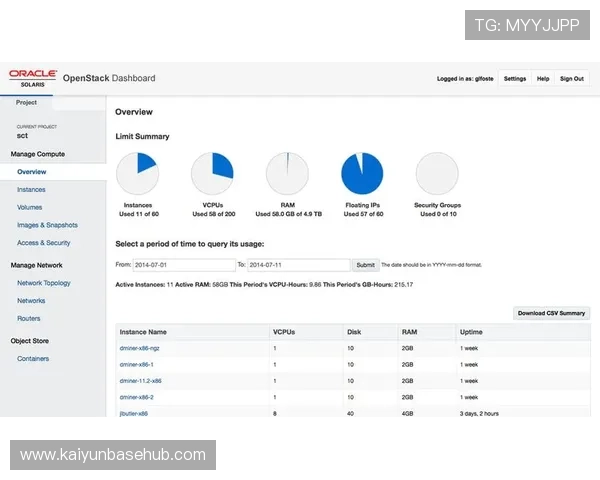Download the CSV Summary
This screenshot has height=480, width=600.
[551, 313]
